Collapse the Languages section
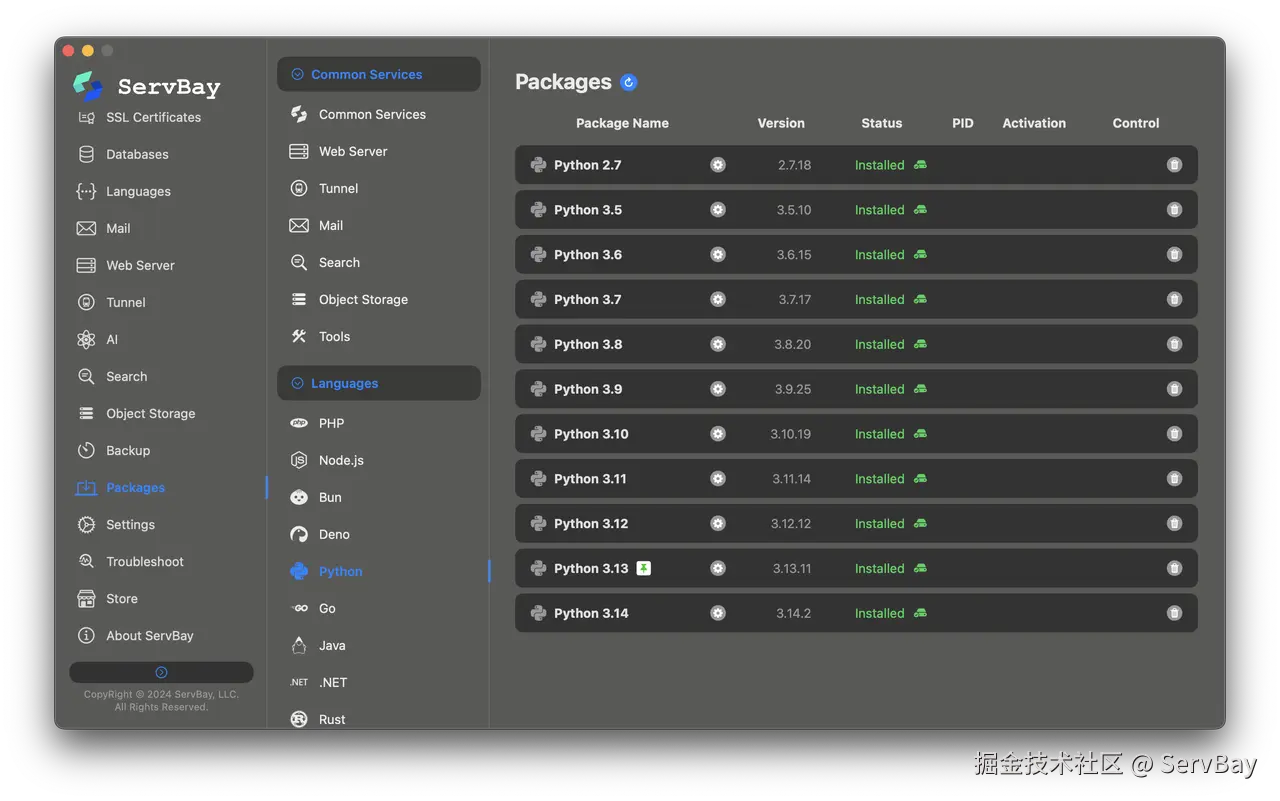 pyautogui.click(x=297, y=383)
